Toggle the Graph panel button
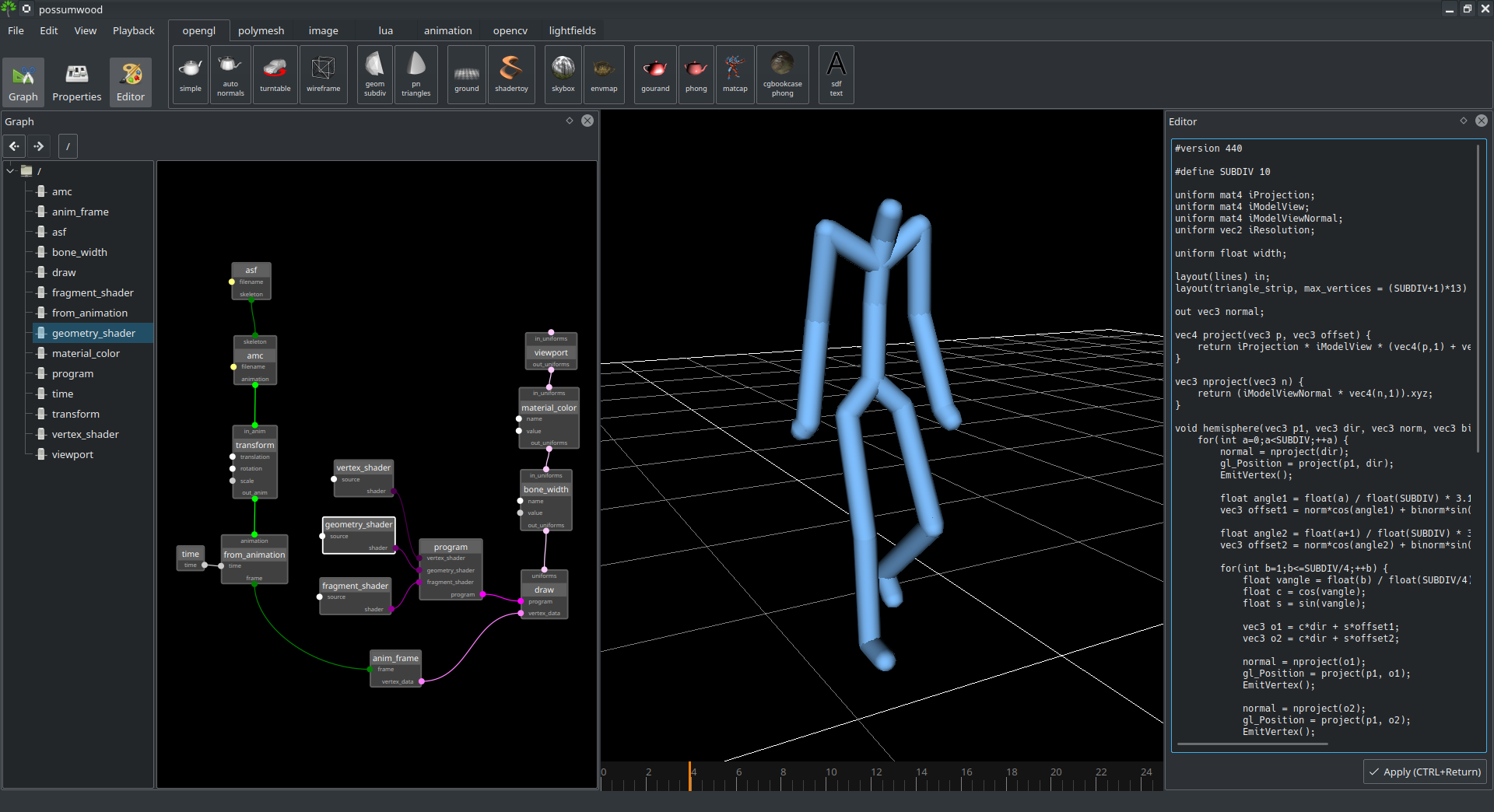This screenshot has width=1494, height=812. (23, 82)
